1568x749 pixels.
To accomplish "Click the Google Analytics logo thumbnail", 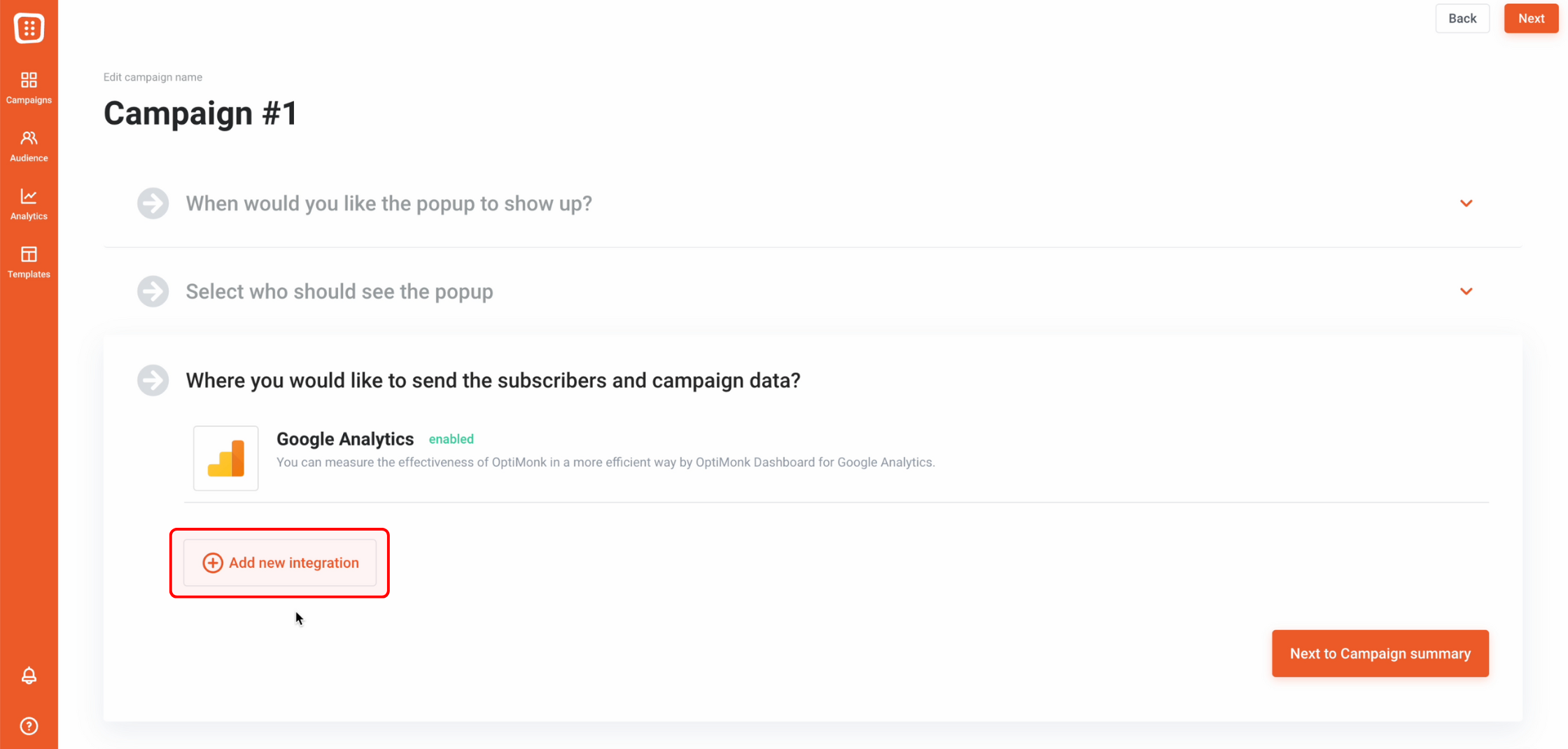I will pyautogui.click(x=225, y=458).
